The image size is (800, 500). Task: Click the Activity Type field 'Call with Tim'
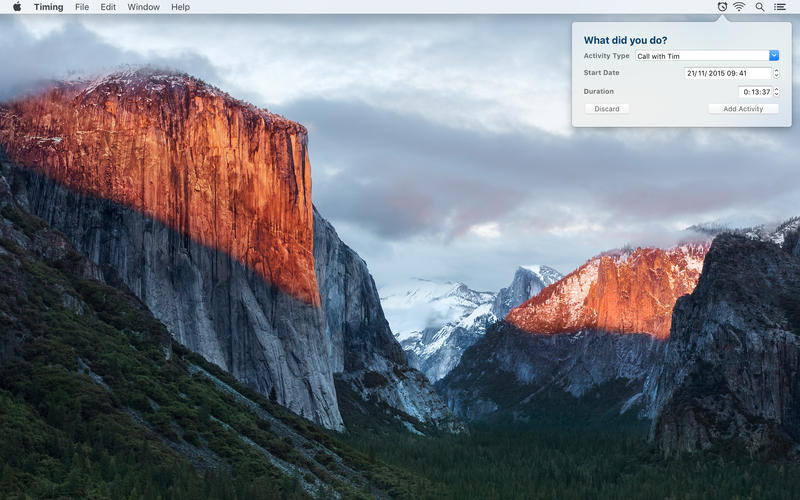[x=702, y=56]
